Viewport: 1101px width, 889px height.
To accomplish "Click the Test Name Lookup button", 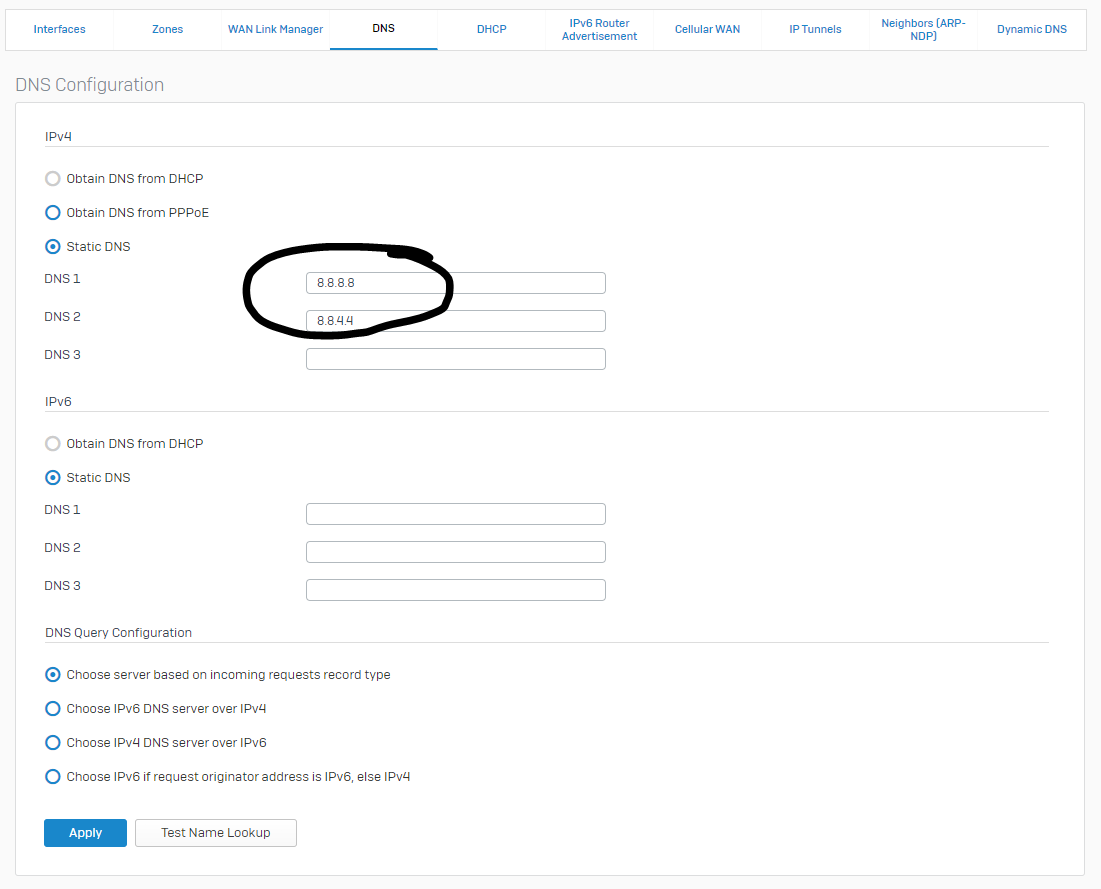I will point(216,833).
